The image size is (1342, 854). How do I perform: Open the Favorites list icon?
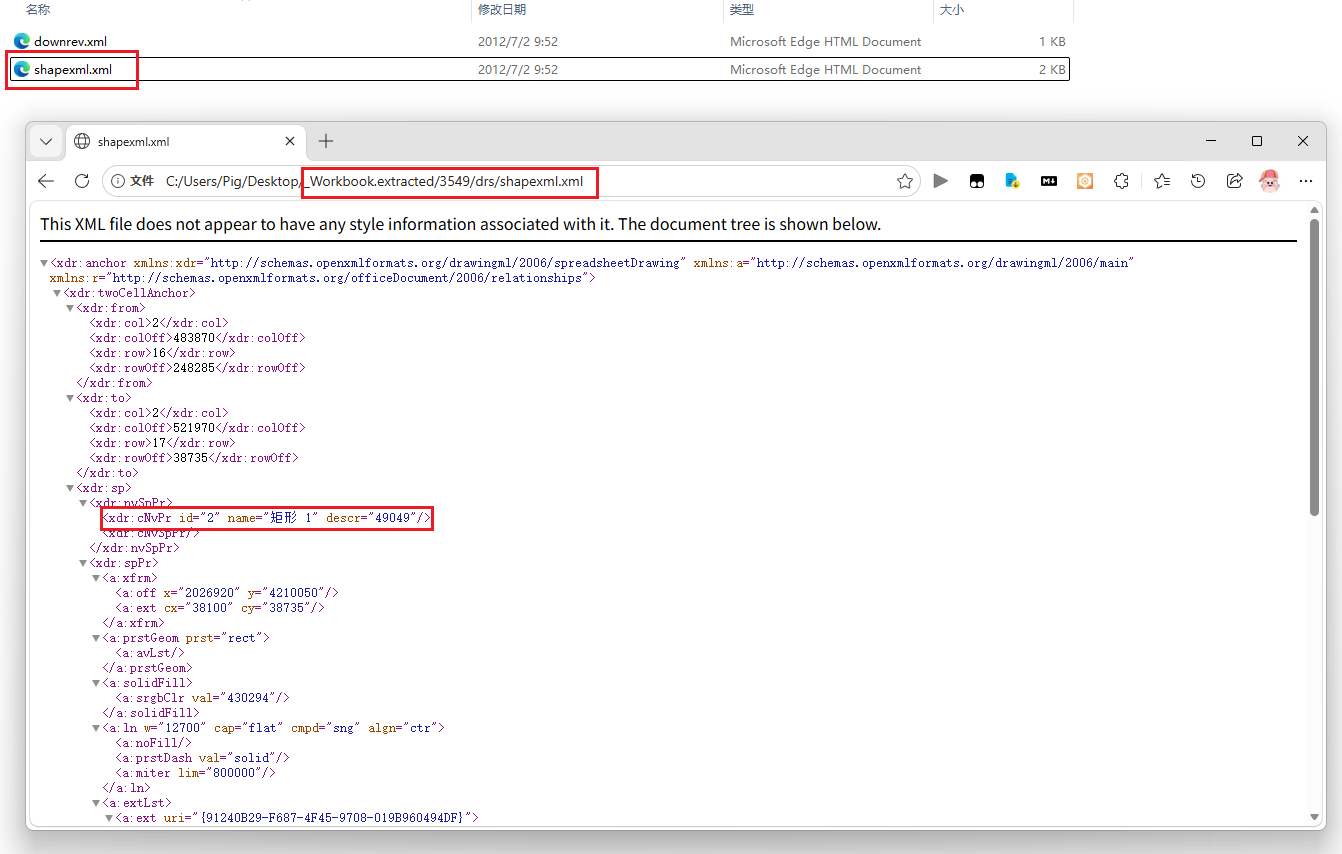tap(1162, 181)
